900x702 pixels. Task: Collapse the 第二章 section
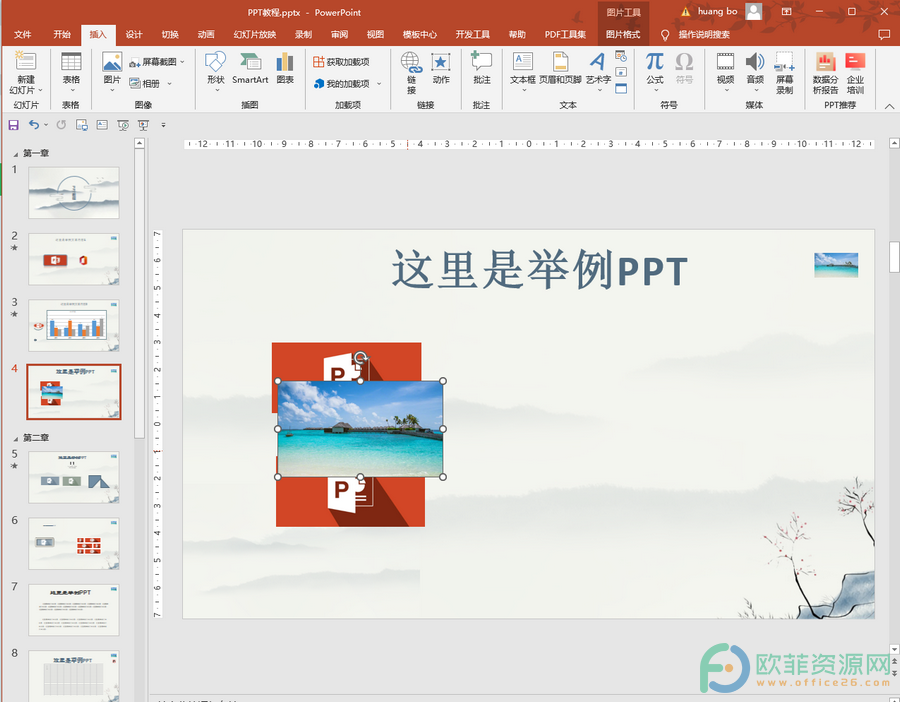point(15,439)
